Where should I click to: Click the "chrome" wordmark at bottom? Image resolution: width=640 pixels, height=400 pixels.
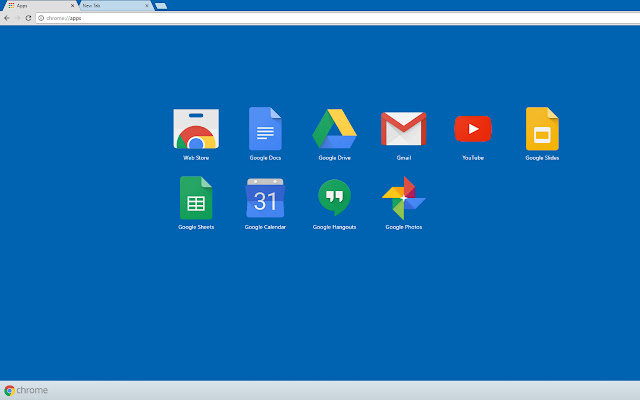point(32,390)
